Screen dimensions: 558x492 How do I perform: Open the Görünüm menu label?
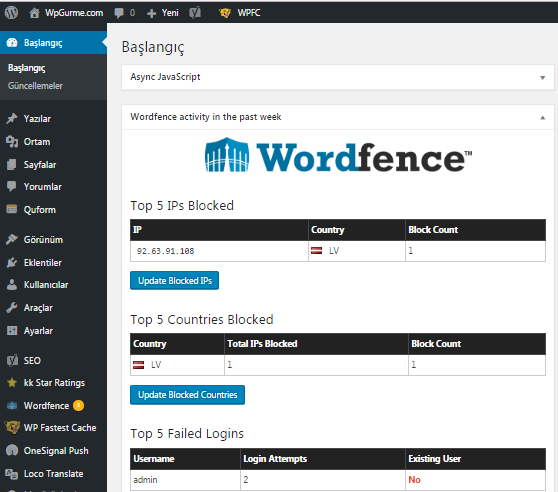[43, 240]
